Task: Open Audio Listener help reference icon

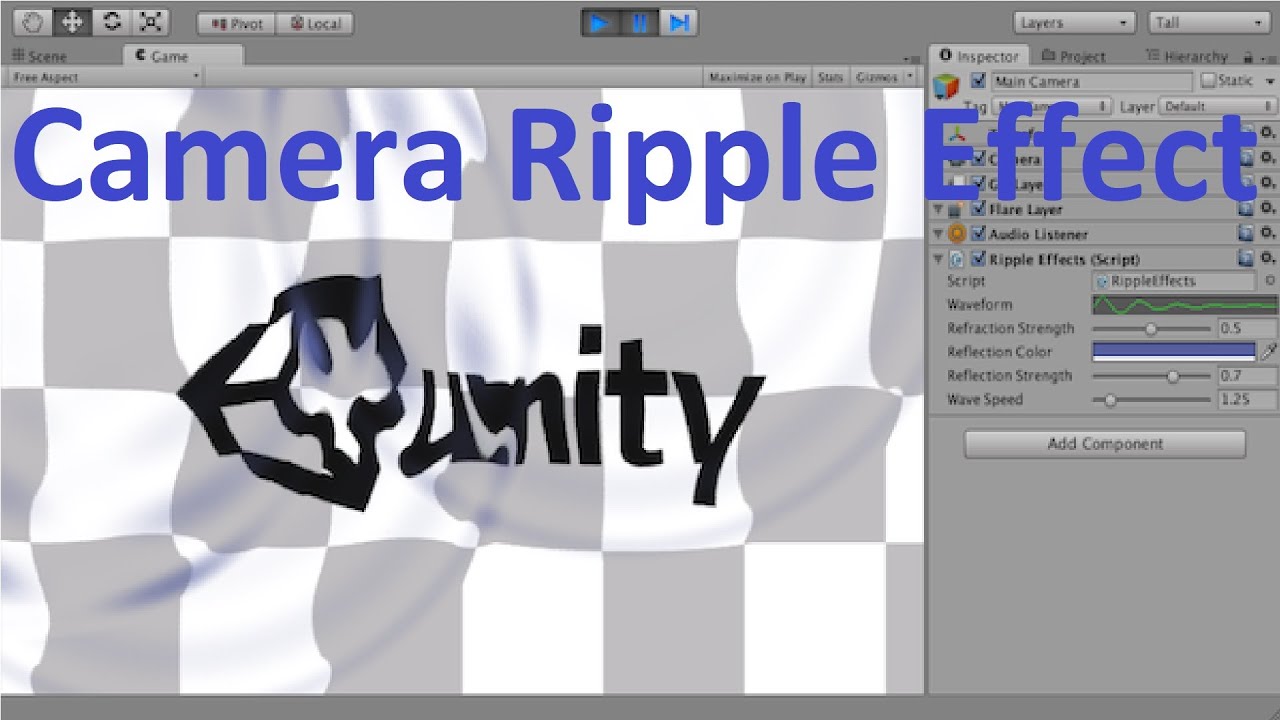Action: (1245, 234)
